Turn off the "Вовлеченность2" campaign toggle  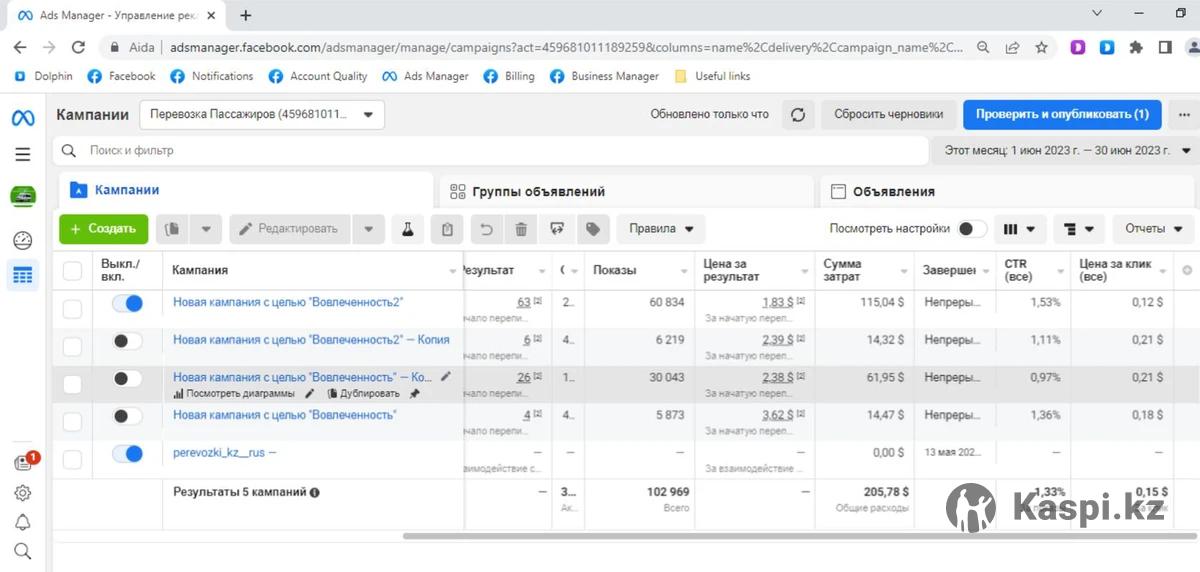[127, 303]
